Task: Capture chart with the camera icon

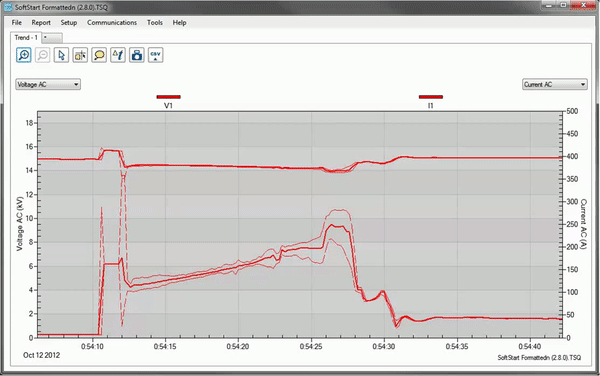Action: 137,55
